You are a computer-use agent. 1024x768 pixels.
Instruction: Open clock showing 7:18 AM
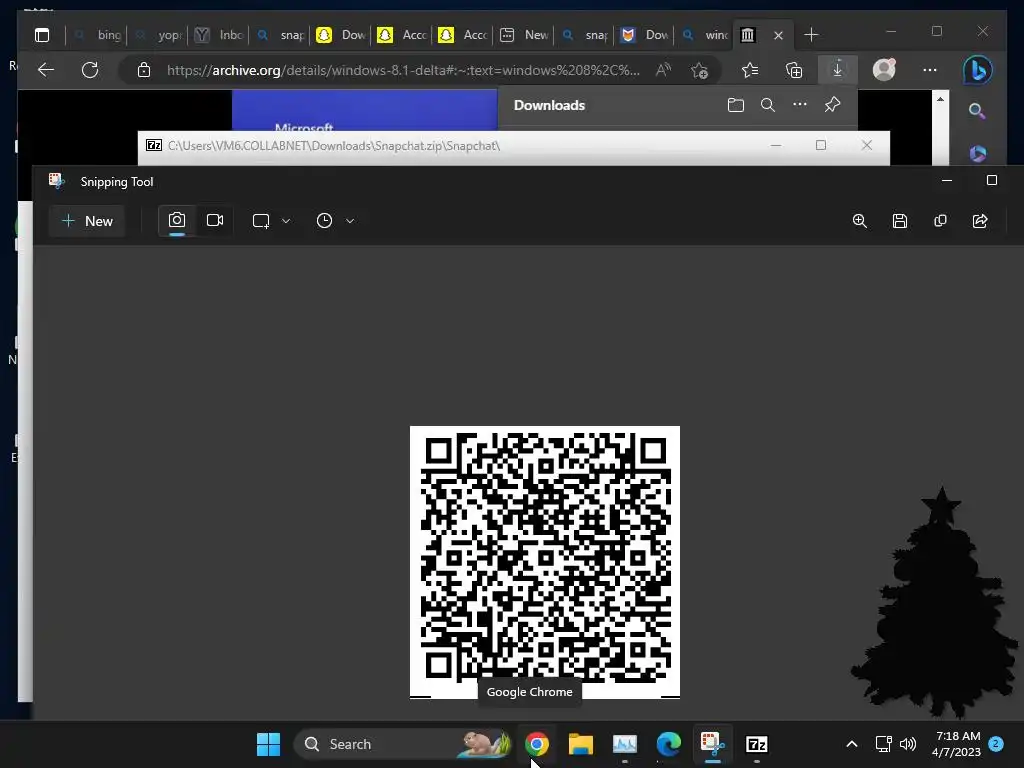pyautogui.click(x=957, y=744)
